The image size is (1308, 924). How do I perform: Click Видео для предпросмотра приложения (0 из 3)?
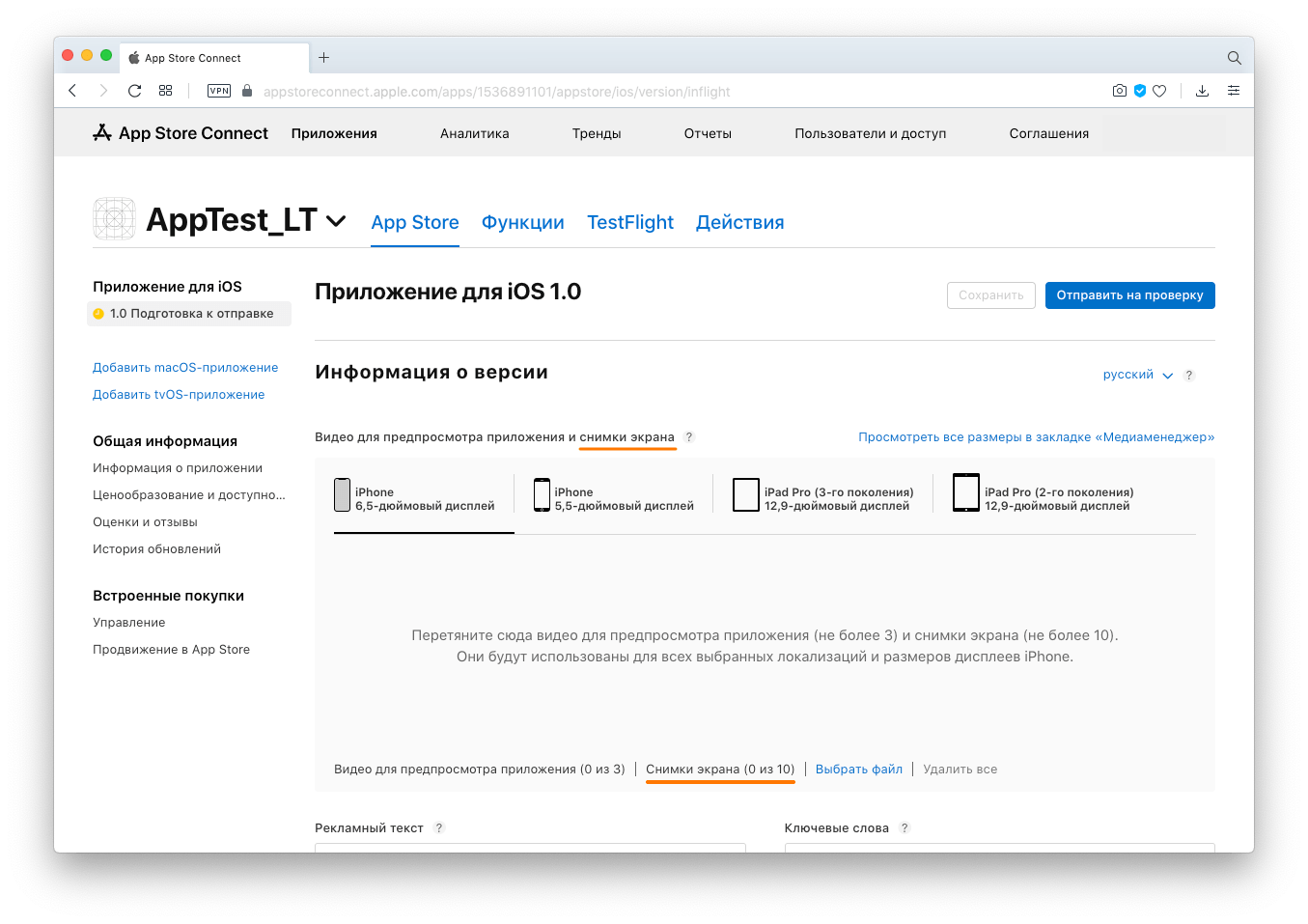[x=480, y=770]
